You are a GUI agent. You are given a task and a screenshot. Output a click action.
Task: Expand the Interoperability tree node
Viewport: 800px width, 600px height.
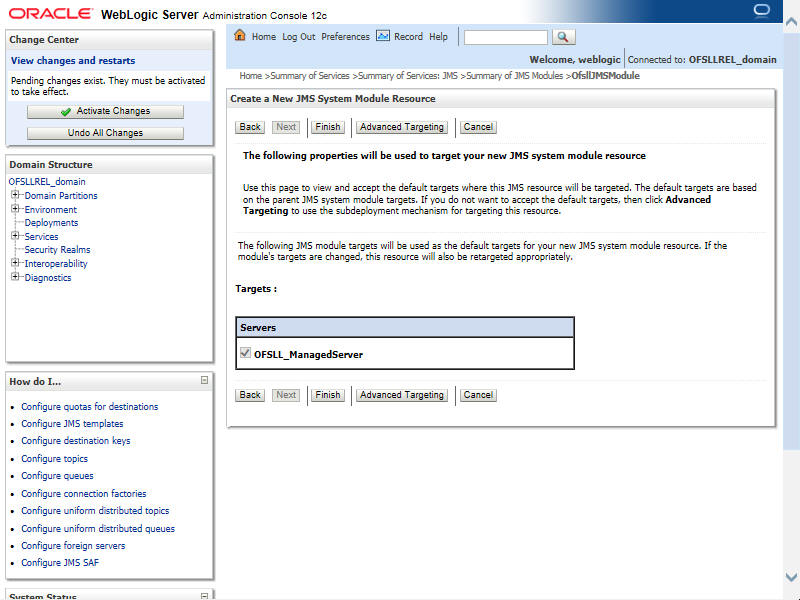[x=15, y=263]
